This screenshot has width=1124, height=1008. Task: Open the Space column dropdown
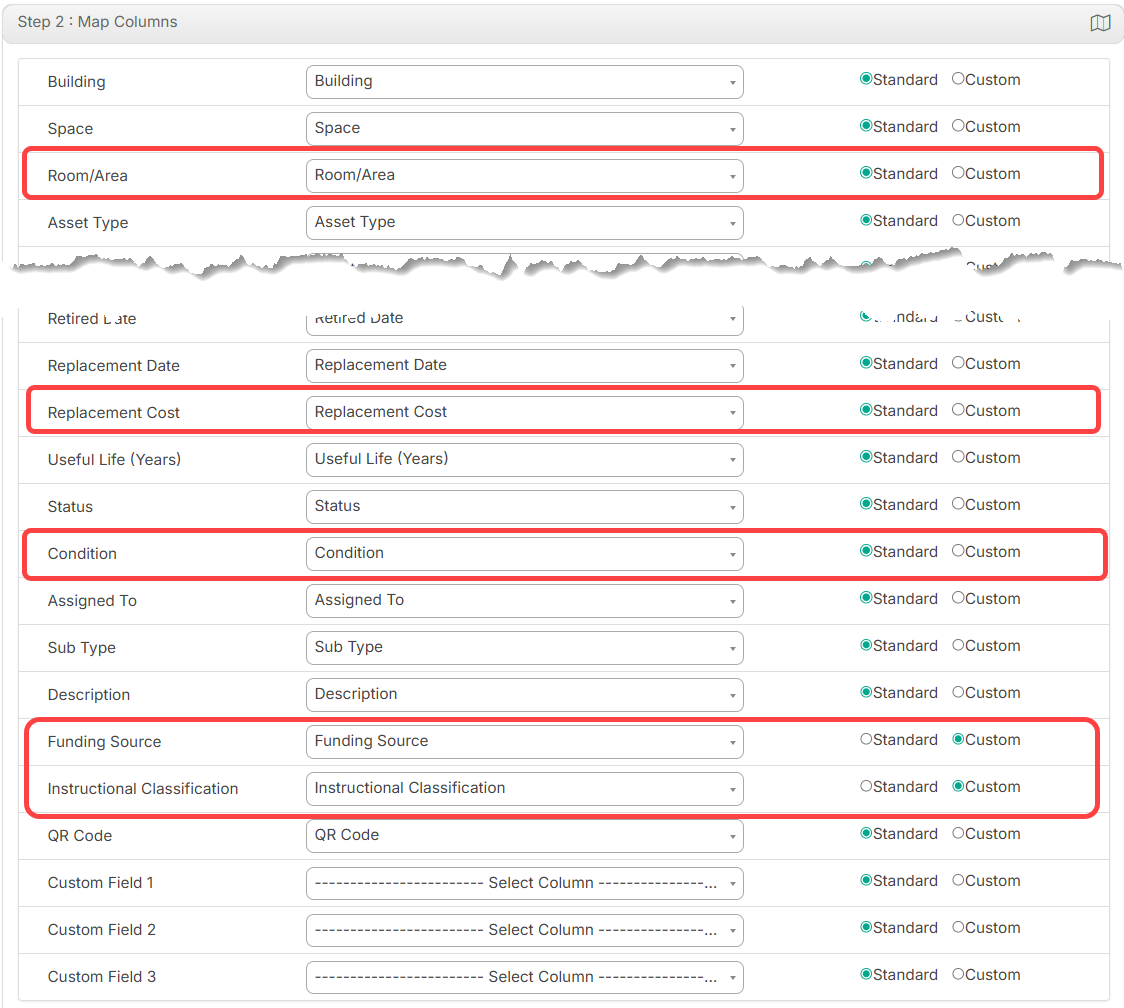(x=524, y=129)
